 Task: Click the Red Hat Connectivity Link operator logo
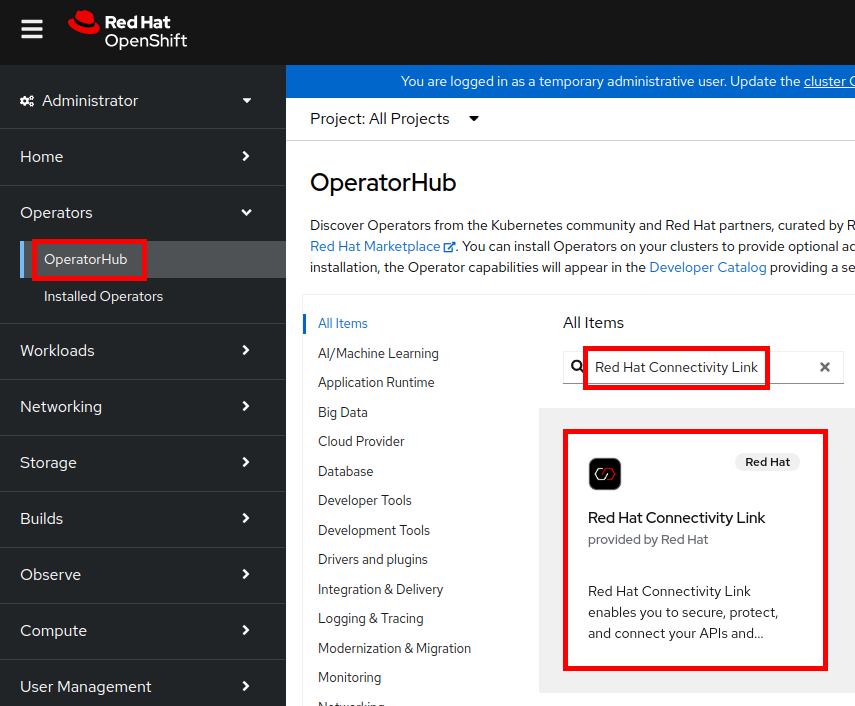pyautogui.click(x=604, y=474)
